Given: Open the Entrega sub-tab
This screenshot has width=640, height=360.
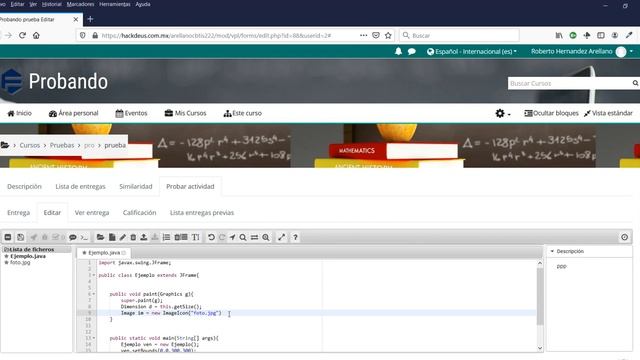Looking at the screenshot, I should pos(18,213).
